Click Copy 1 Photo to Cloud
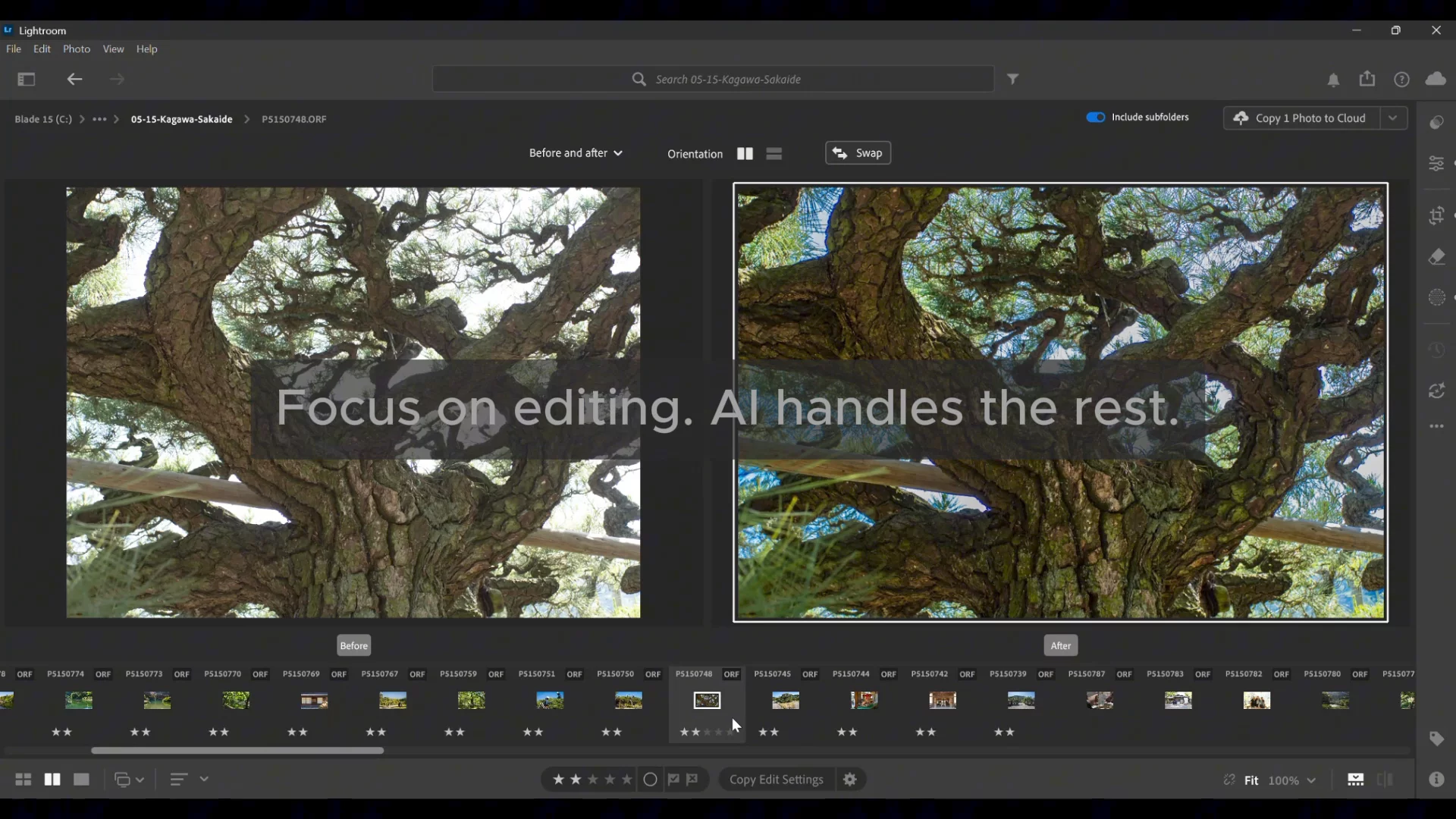 point(1301,118)
